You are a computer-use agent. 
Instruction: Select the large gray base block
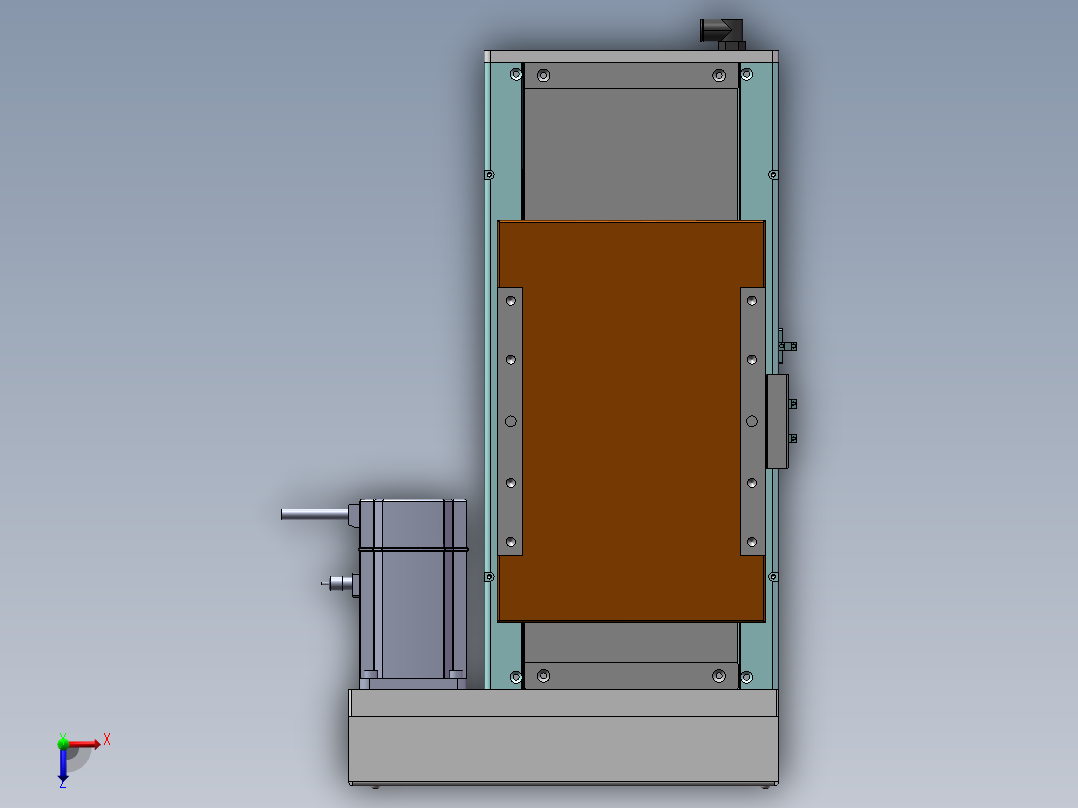coord(563,736)
